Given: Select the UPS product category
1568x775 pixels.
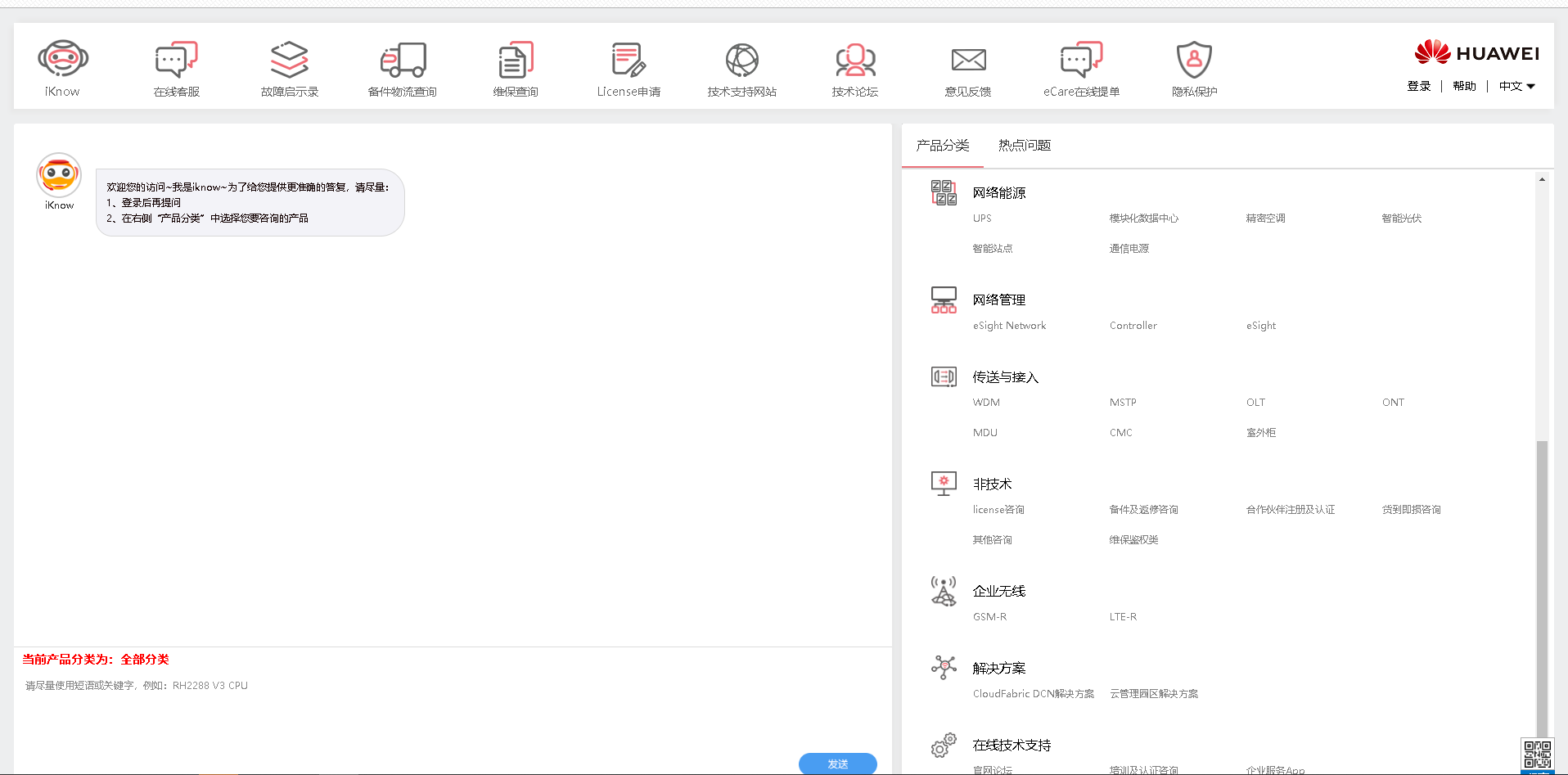Looking at the screenshot, I should [982, 219].
